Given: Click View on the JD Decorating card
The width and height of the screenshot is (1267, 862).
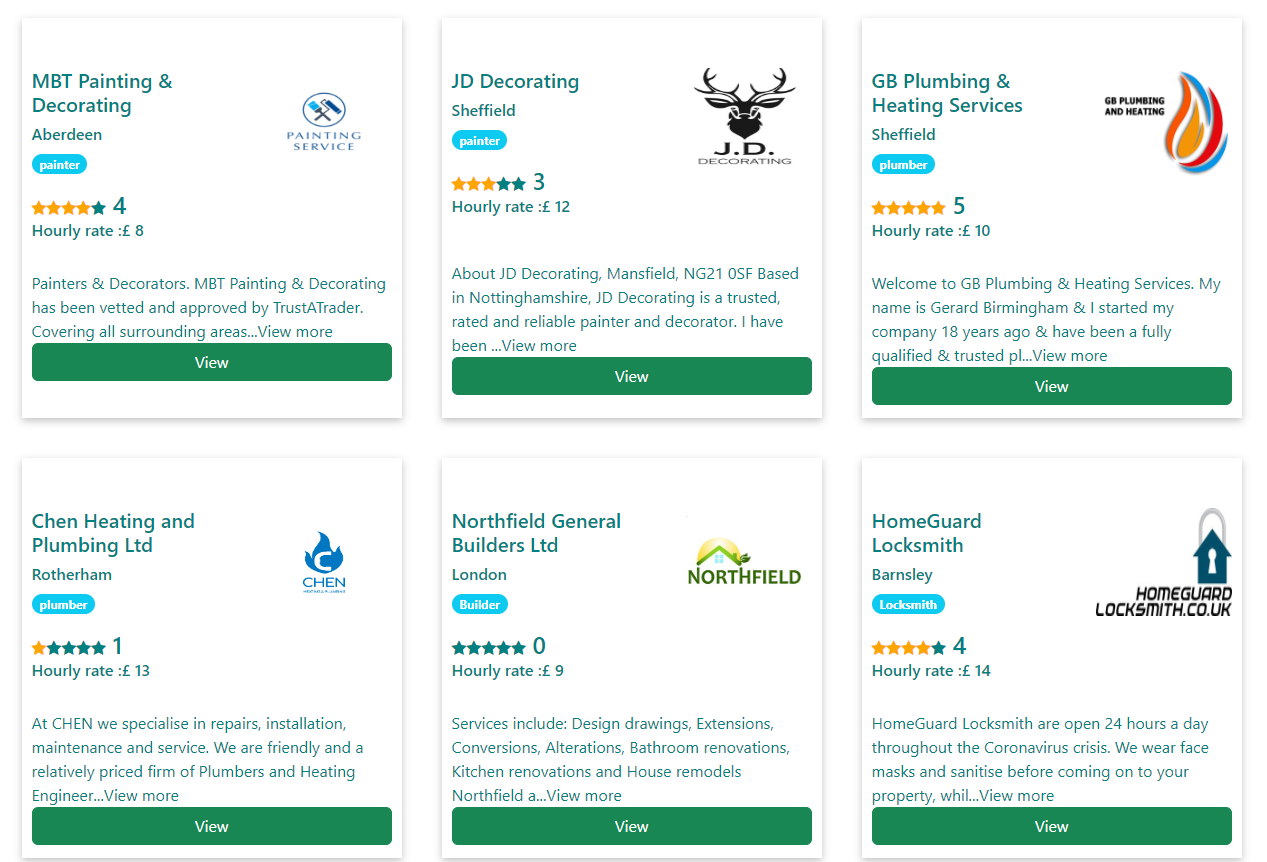Looking at the screenshot, I should point(631,376).
